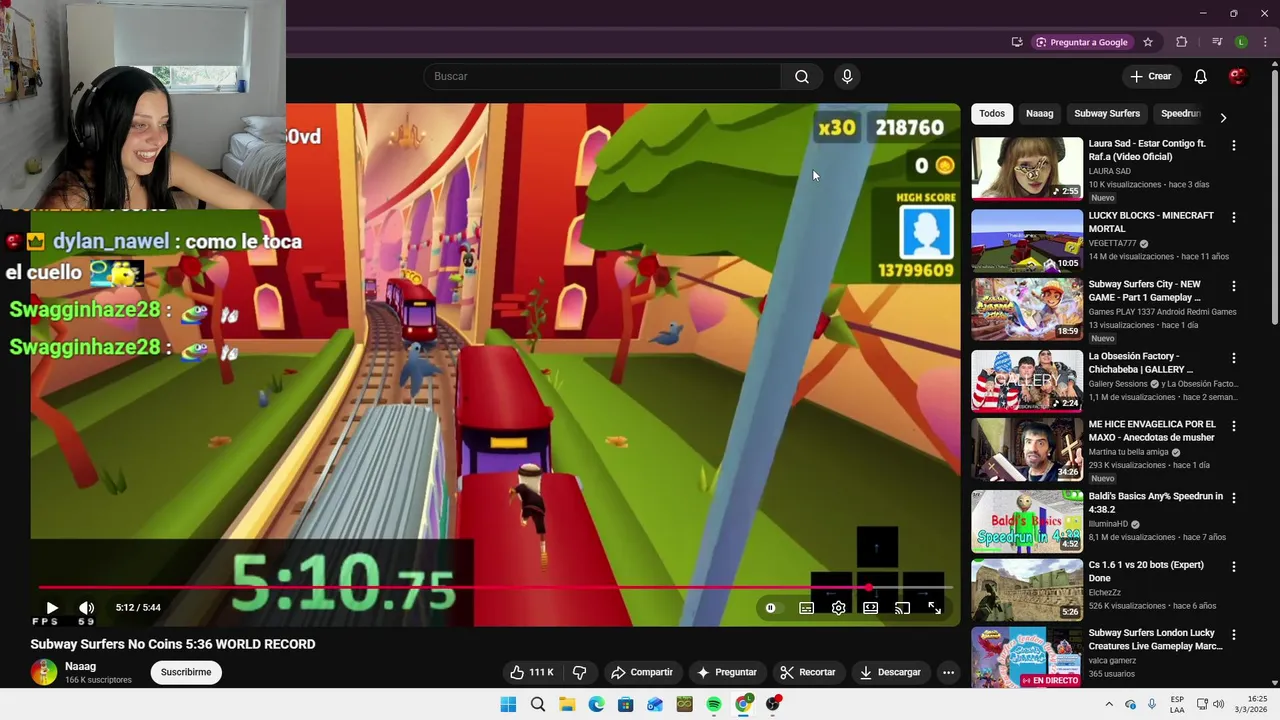Open Chrome media controls icon
Image resolution: width=1280 pixels, height=720 pixels.
1217,42
